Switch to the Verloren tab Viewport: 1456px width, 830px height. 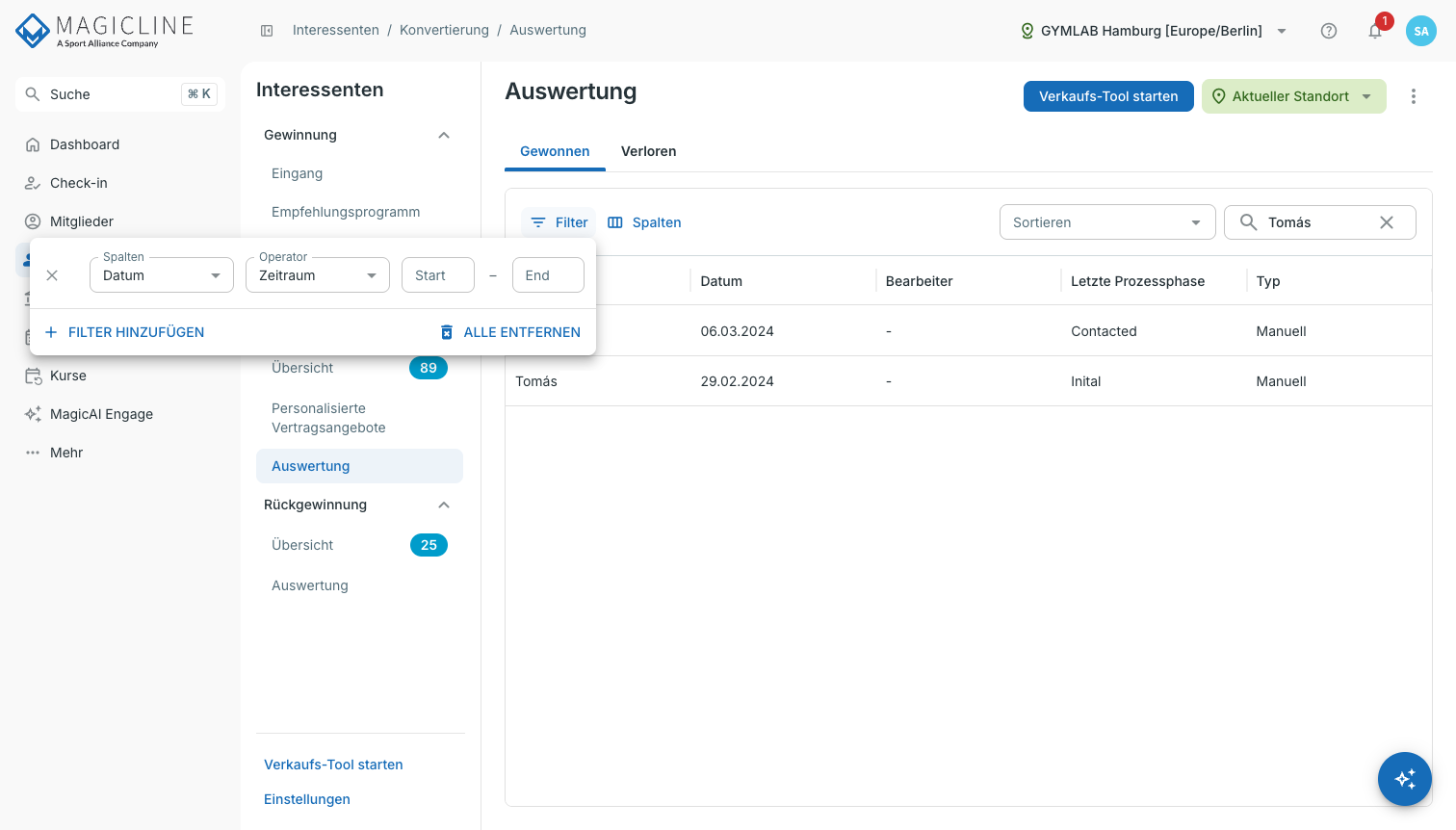(x=649, y=151)
